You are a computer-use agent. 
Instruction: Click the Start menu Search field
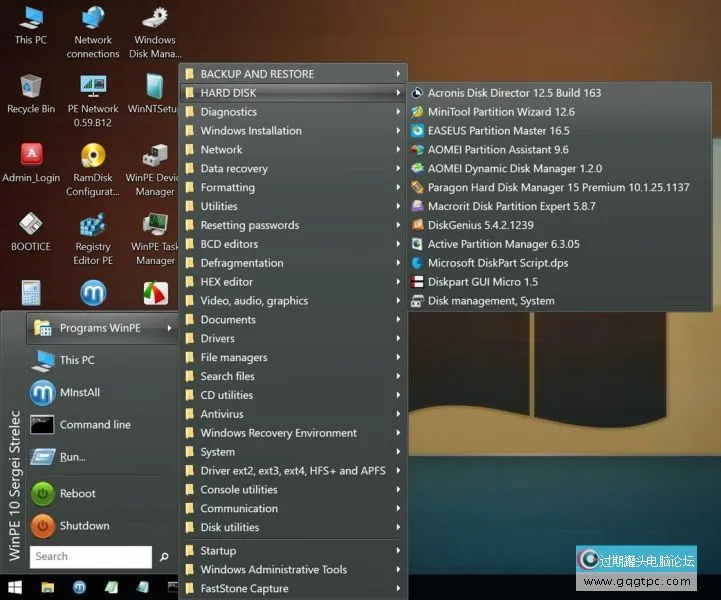point(90,557)
